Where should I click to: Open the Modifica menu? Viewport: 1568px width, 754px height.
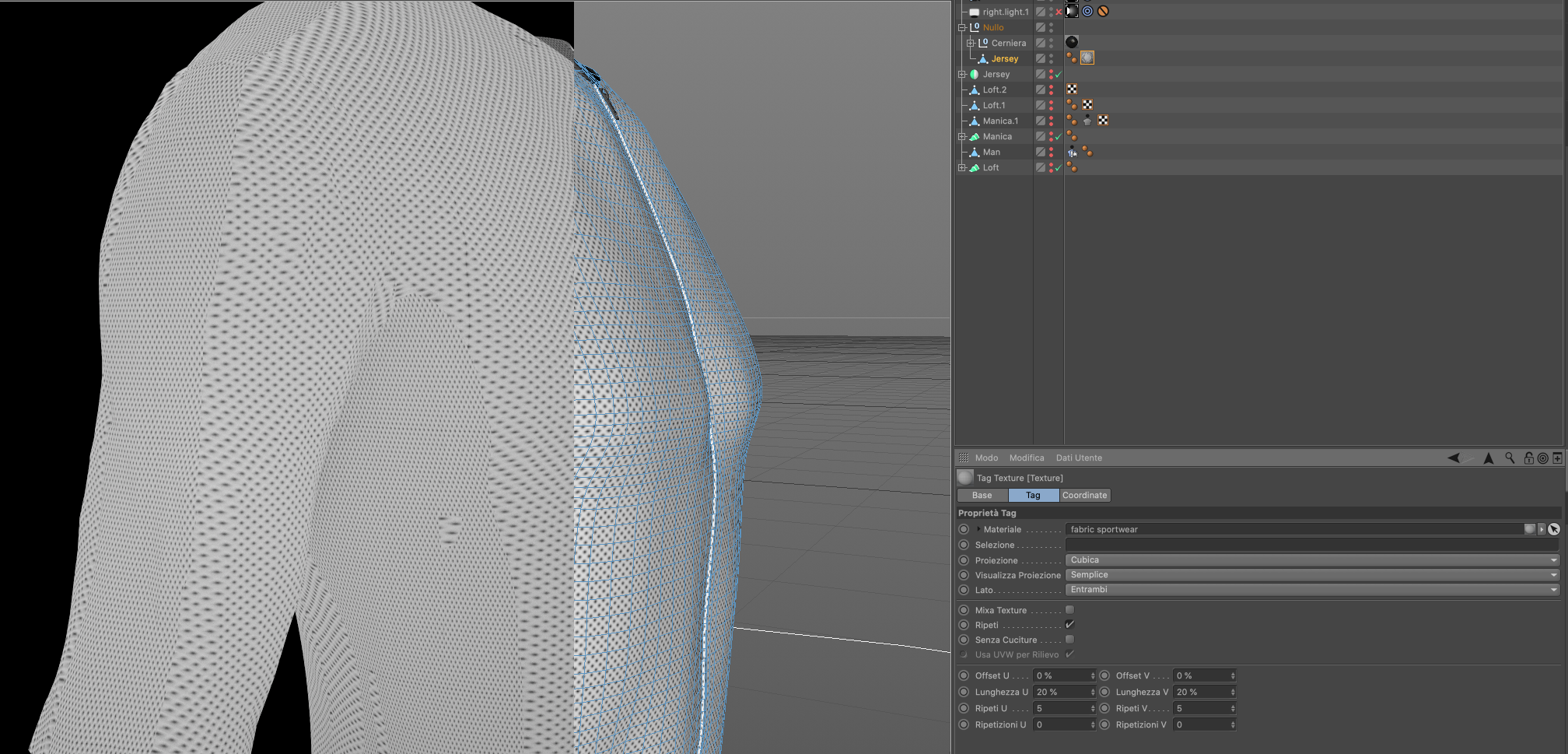tap(1027, 458)
